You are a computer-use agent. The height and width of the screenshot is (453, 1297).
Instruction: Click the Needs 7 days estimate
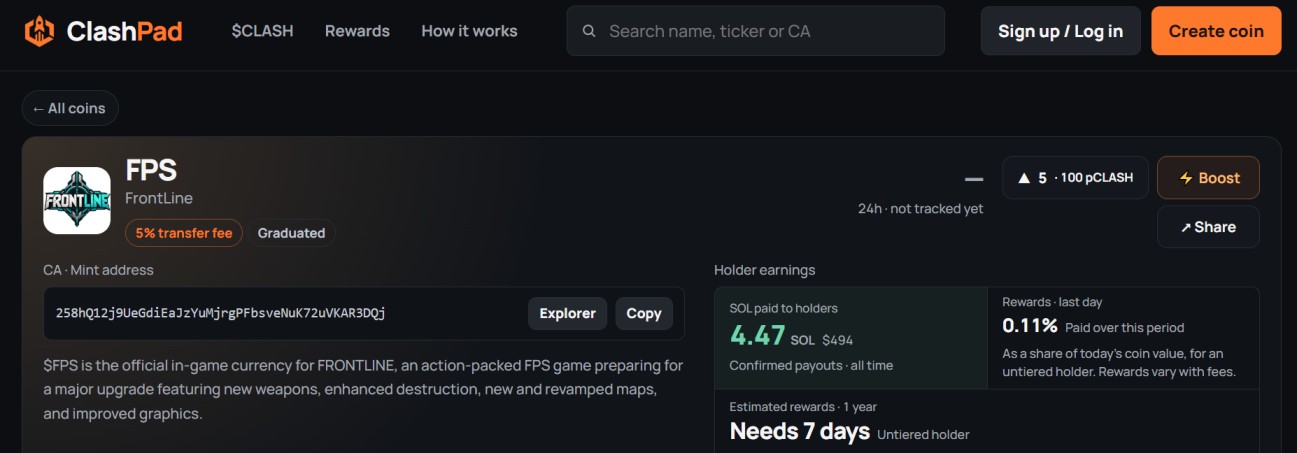point(800,432)
